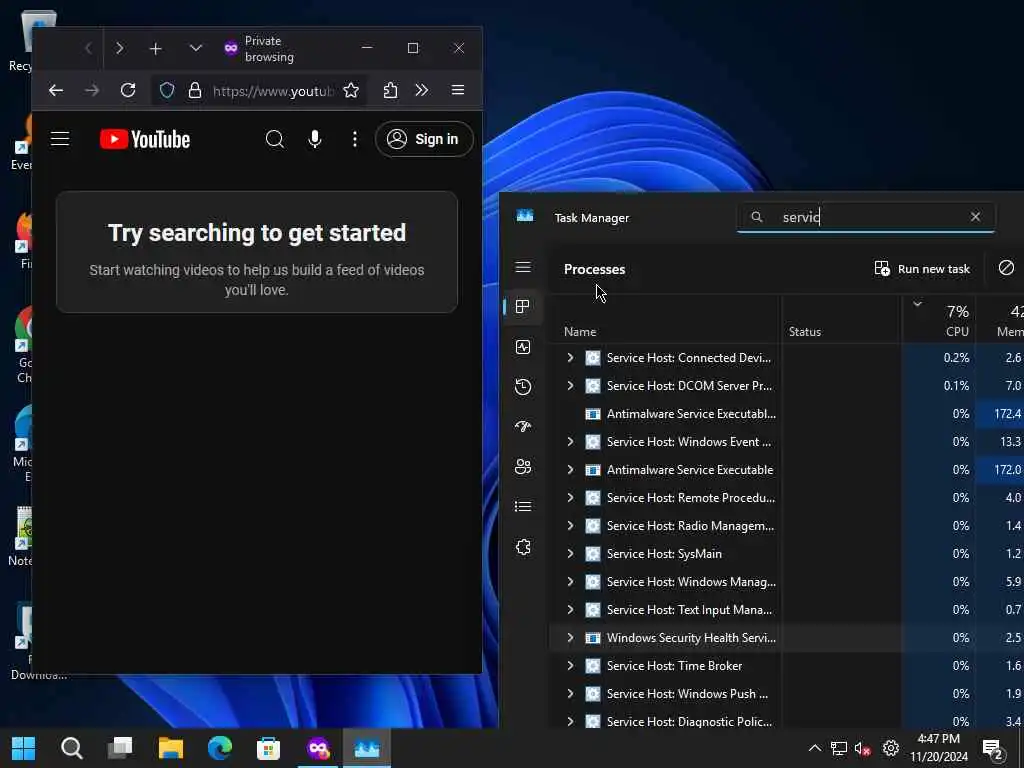This screenshot has height=768, width=1024.
Task: Expand Service Host: Windows Management row
Action: click(x=570, y=582)
